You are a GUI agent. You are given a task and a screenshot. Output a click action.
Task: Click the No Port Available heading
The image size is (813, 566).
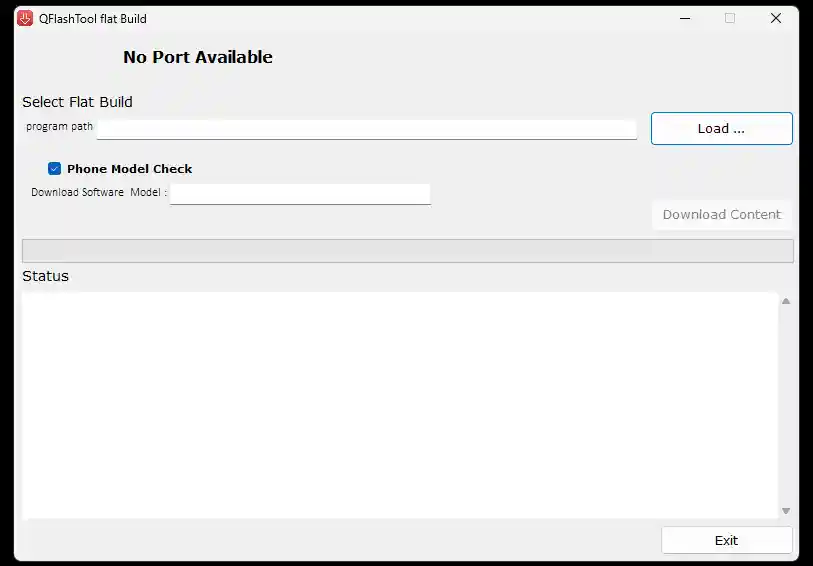[x=198, y=57]
